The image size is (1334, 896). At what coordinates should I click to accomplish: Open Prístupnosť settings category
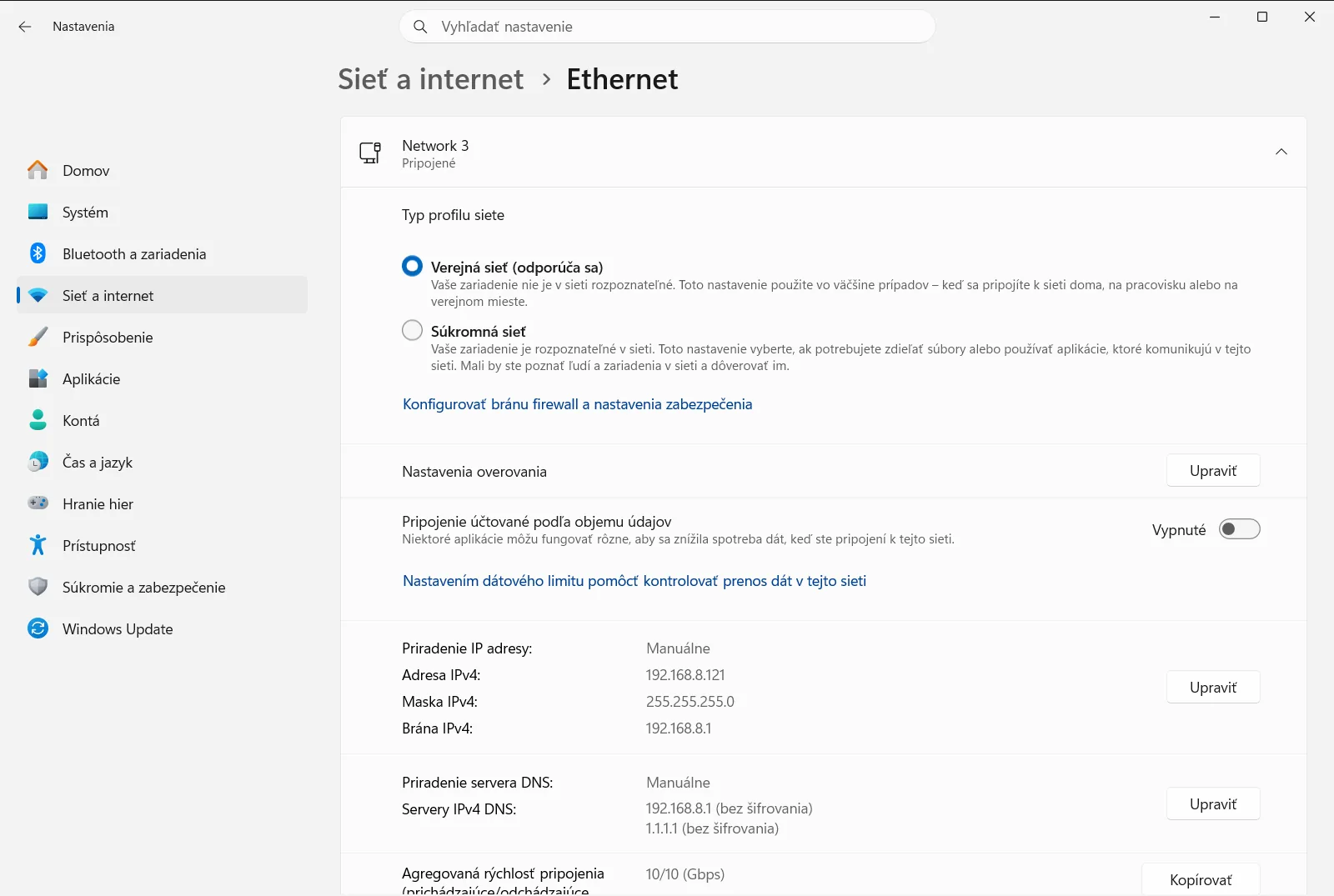click(x=163, y=545)
